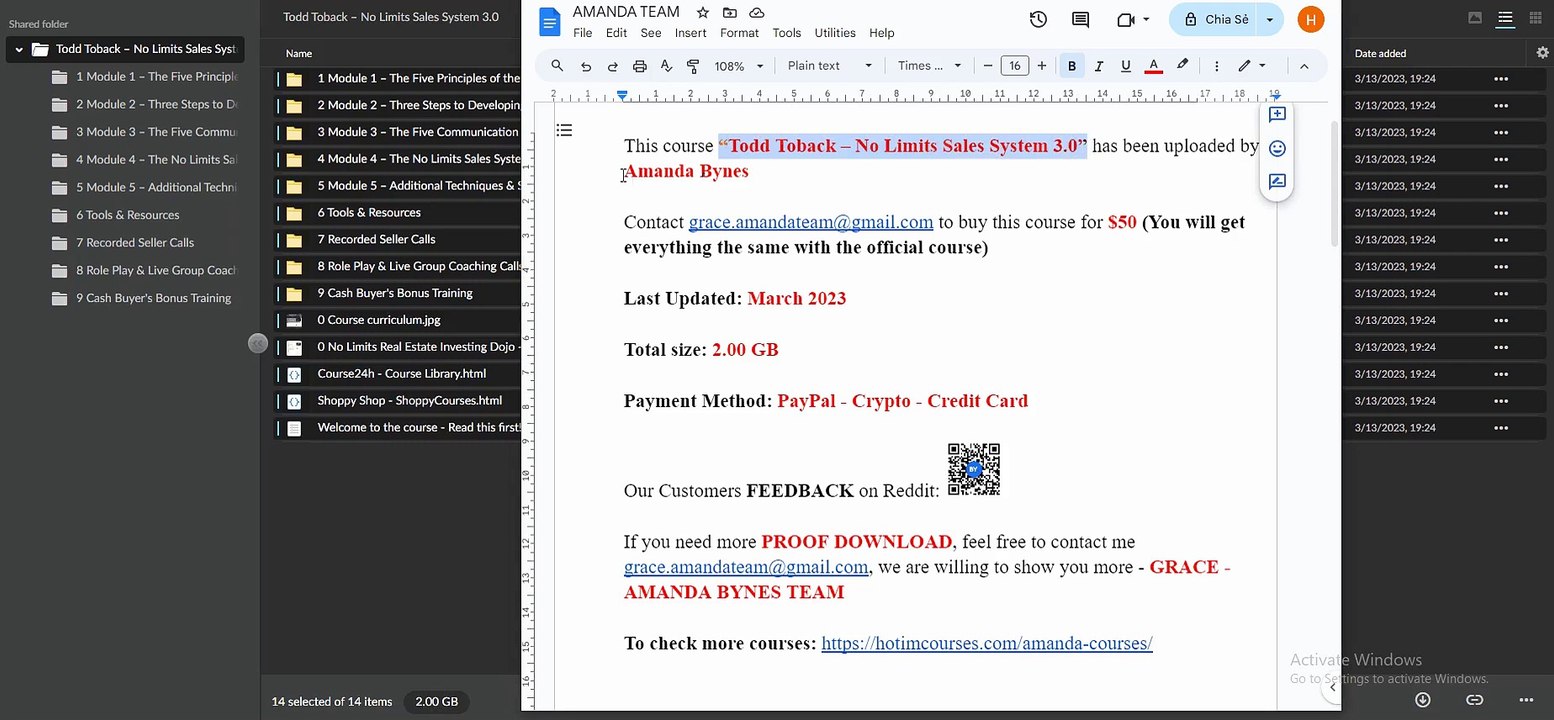The width and height of the screenshot is (1554, 720).
Task: Undo the last edit
Action: [x=586, y=66]
